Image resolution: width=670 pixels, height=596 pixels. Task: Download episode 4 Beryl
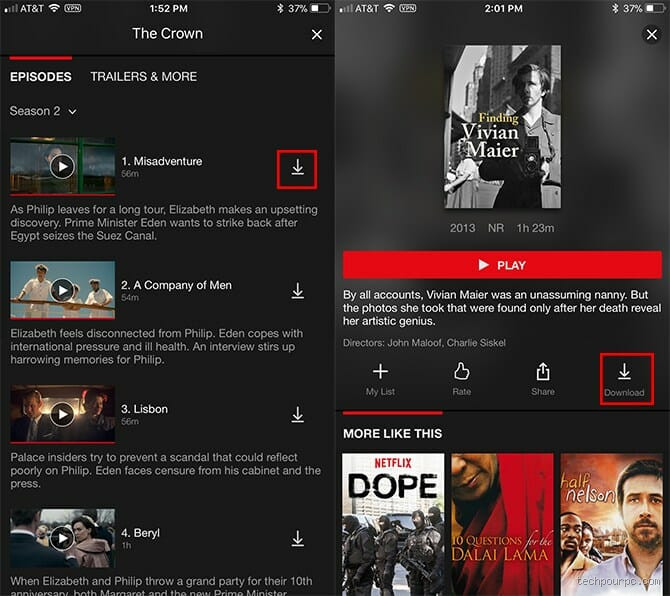click(297, 539)
